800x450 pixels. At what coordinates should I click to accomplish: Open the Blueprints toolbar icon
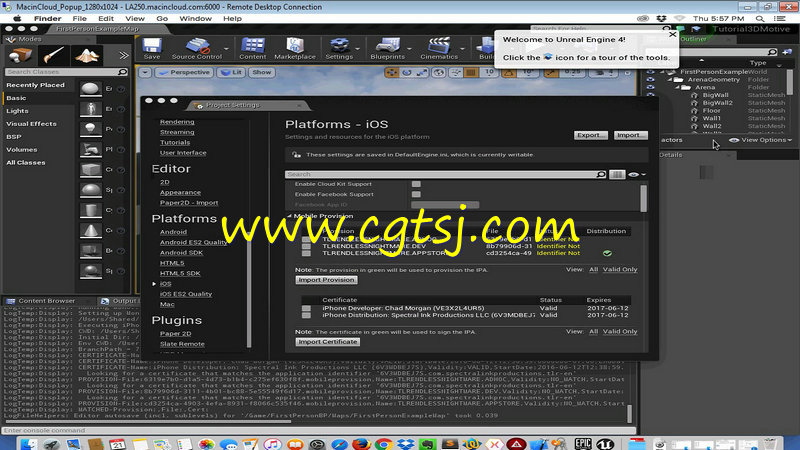(388, 49)
